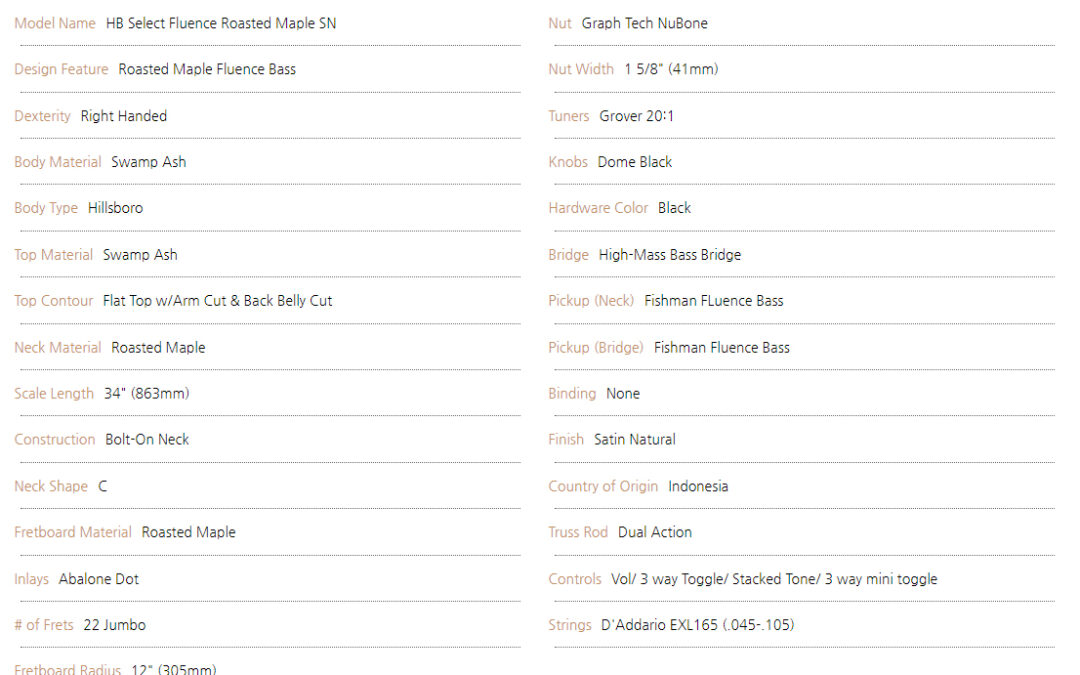This screenshot has height=675, width=1080.
Task: Click the Roasted Maple neck material value
Action: point(158,348)
